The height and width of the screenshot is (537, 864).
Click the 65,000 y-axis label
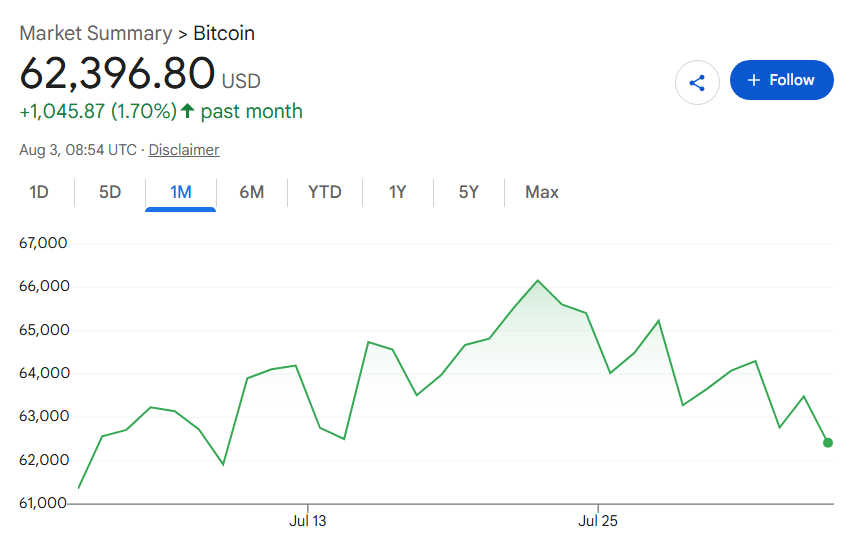tap(44, 330)
